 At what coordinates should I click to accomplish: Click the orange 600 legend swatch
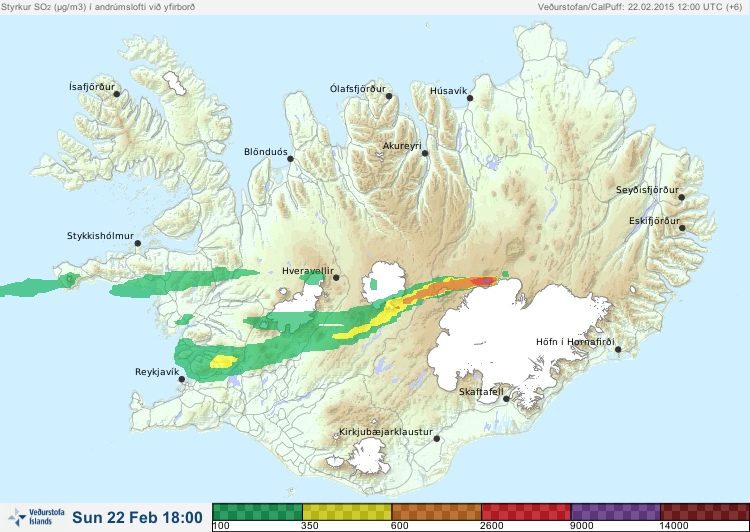coord(436,512)
